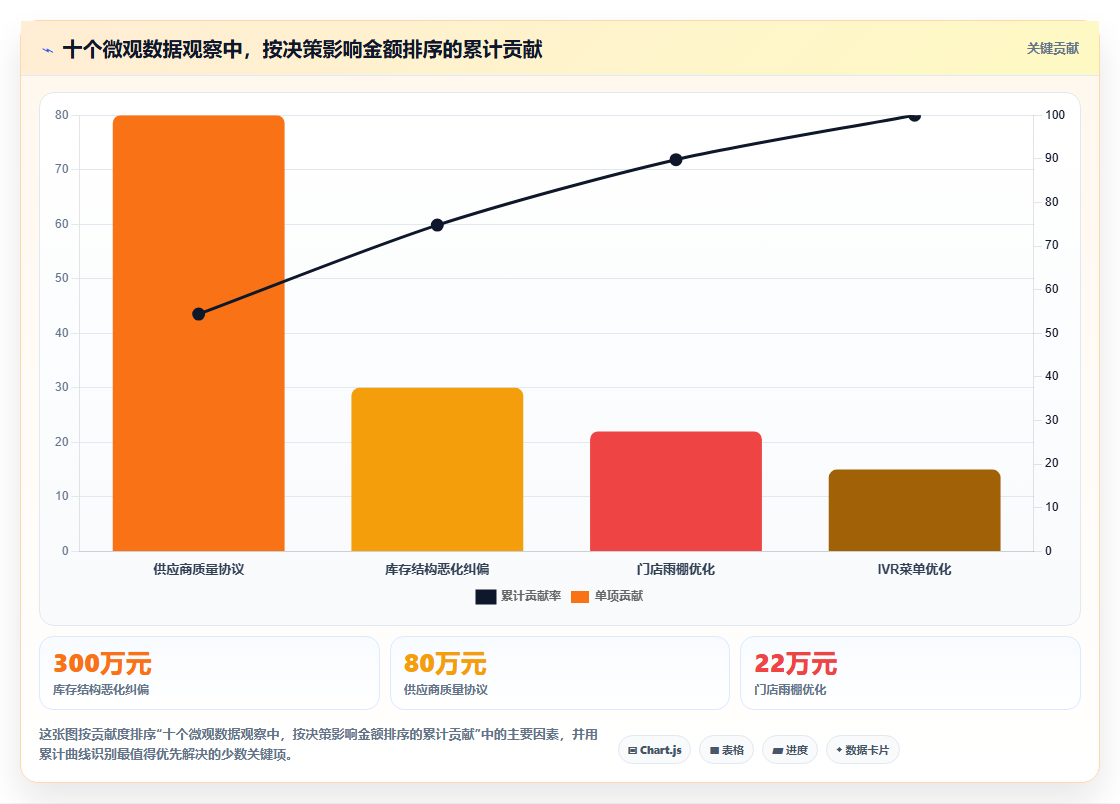Screen dimensions: 1120x804
Task: Click the legend label text 累计贡献率
Action: [531, 596]
